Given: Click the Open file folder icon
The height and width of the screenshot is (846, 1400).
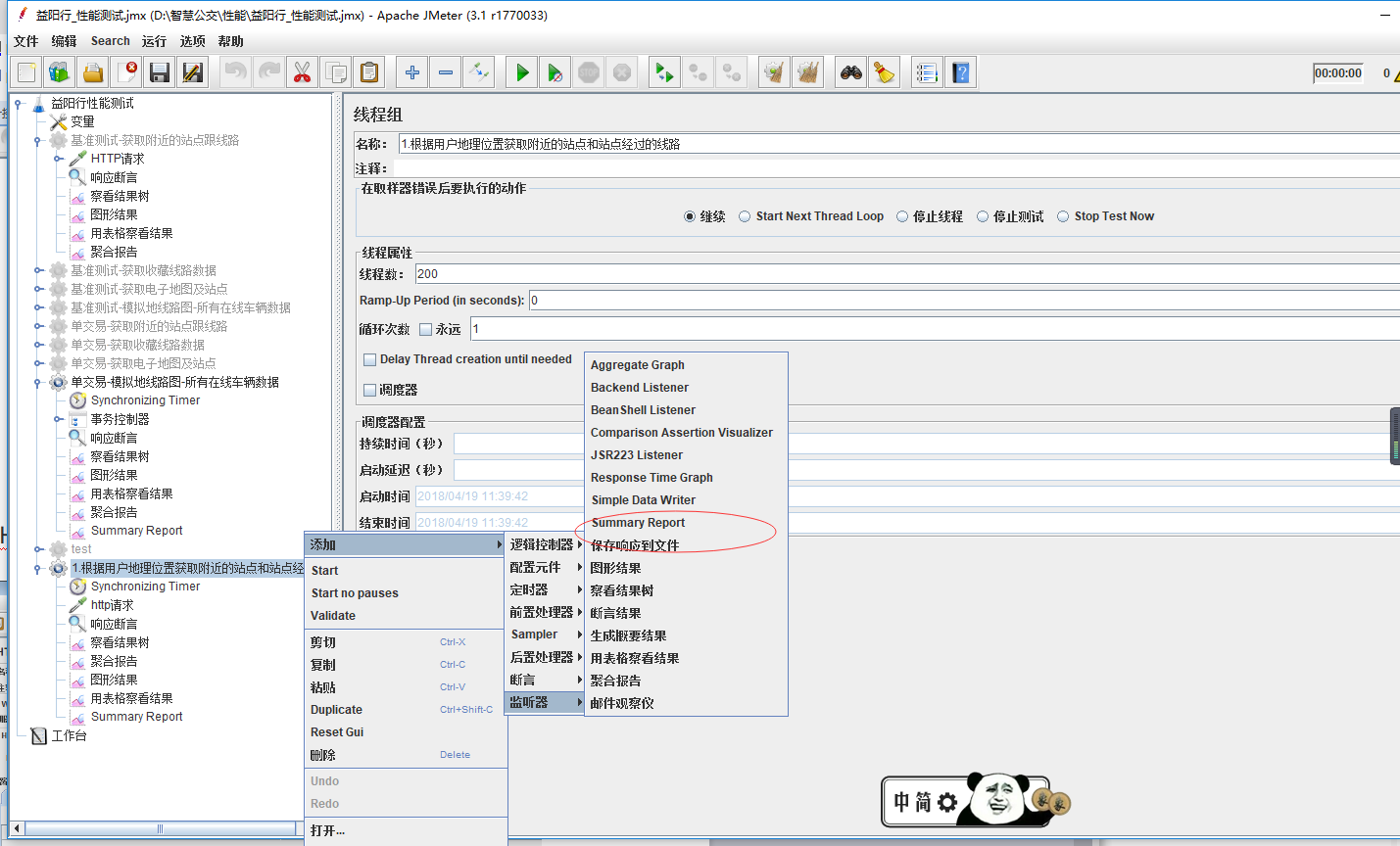Looking at the screenshot, I should pyautogui.click(x=93, y=72).
